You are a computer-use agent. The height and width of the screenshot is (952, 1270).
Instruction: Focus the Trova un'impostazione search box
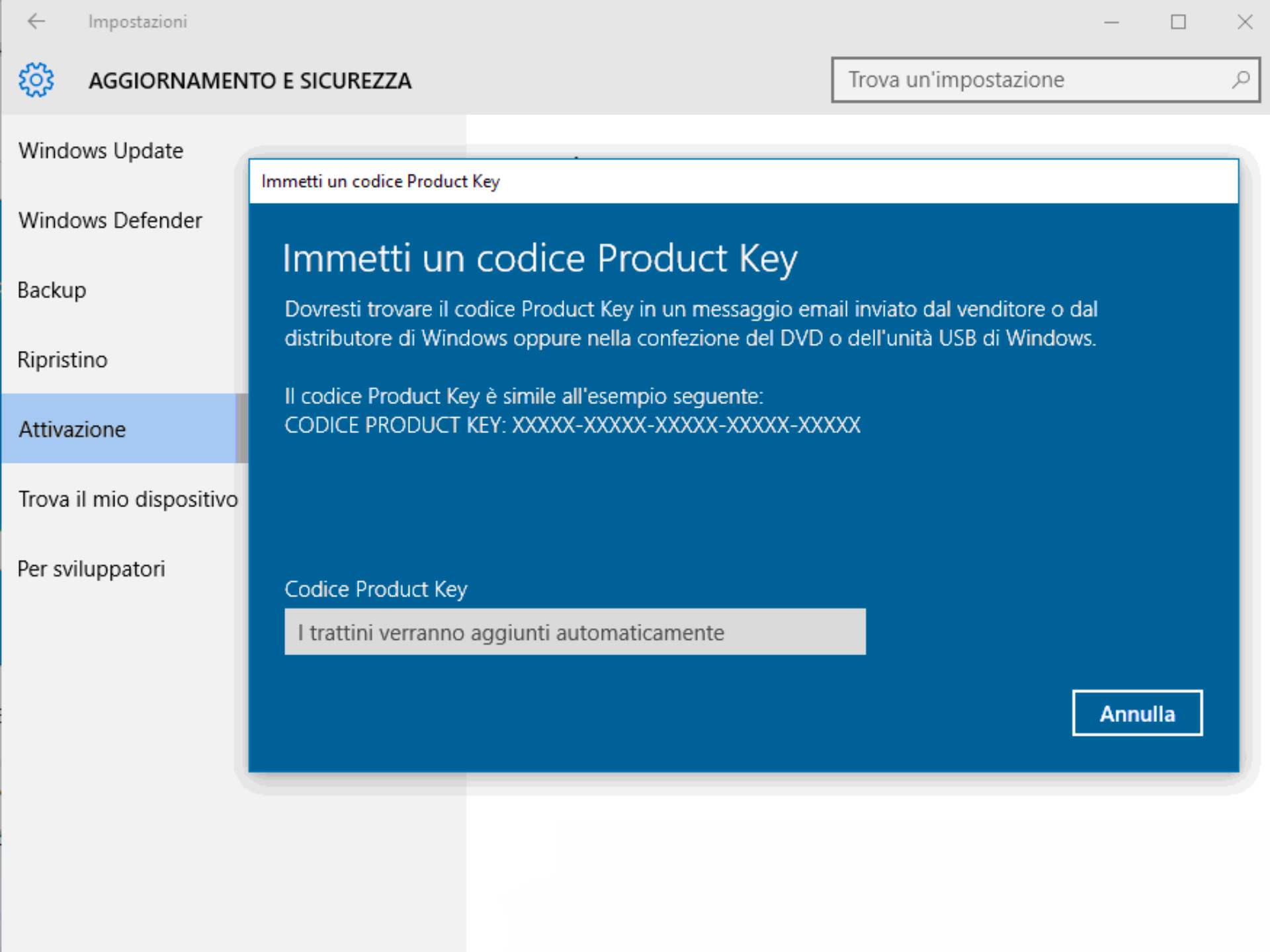click(1032, 80)
